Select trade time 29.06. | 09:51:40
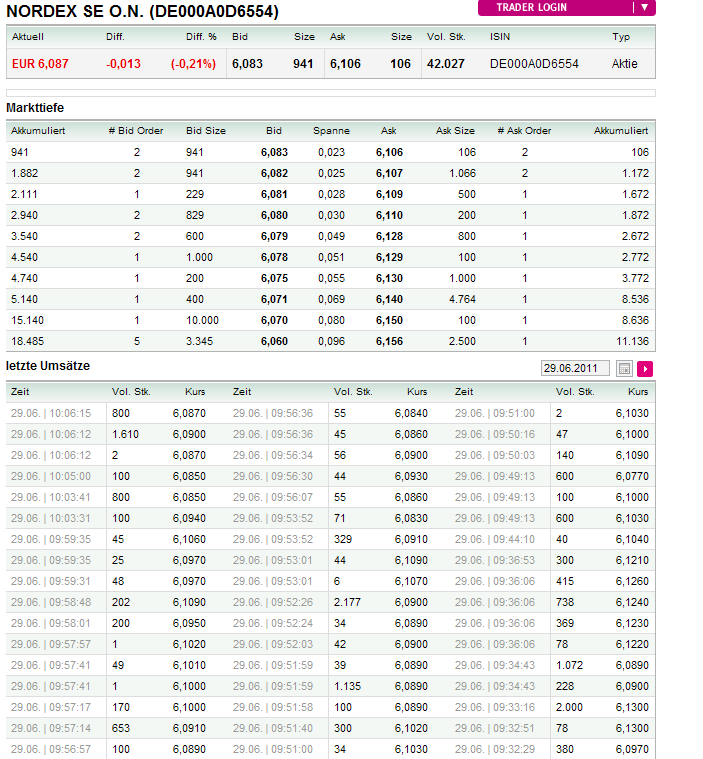The width and height of the screenshot is (703, 759). click(x=273, y=728)
